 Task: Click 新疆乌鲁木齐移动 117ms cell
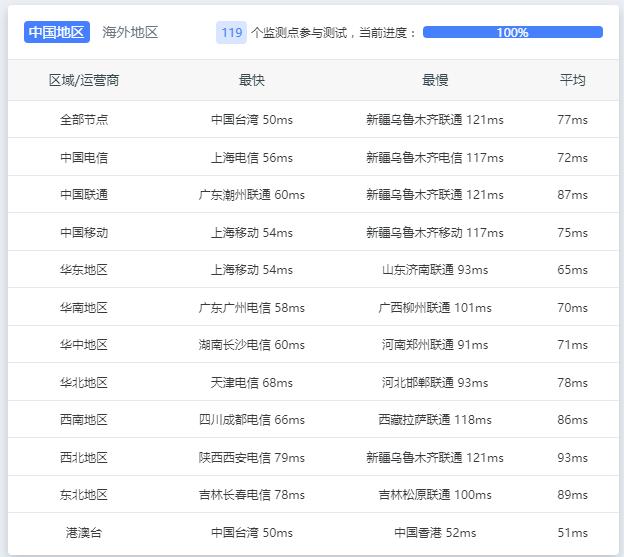coord(435,232)
